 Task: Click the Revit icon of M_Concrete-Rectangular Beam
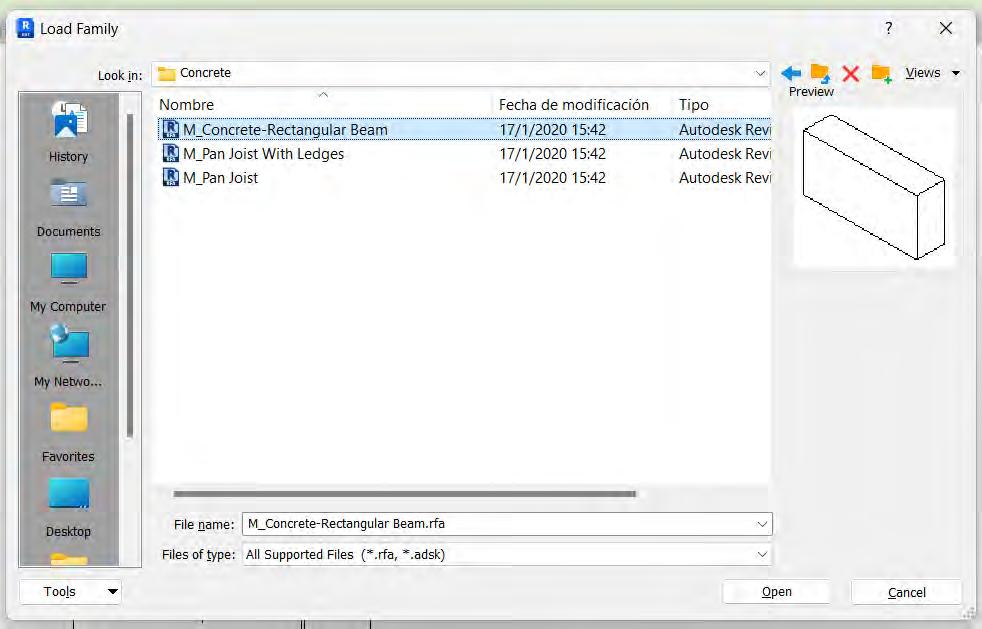tap(170, 129)
